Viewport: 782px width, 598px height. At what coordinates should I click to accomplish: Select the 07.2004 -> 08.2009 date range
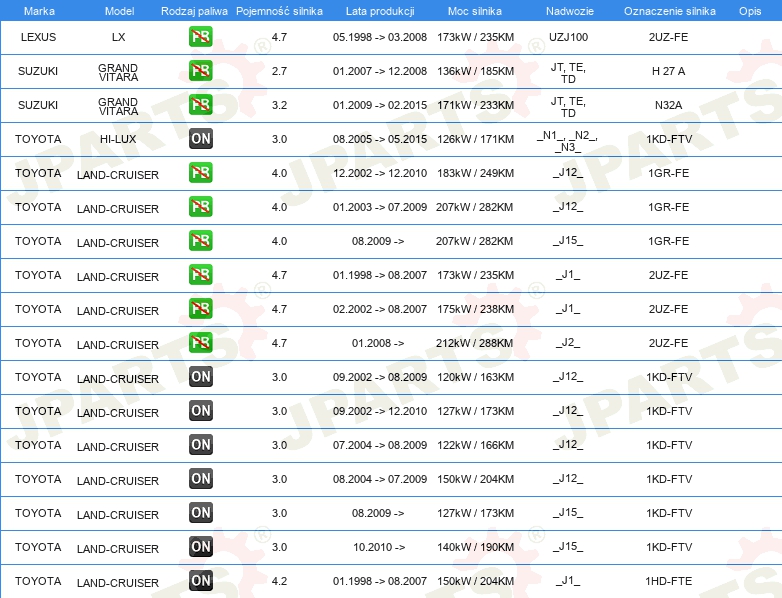click(x=380, y=445)
